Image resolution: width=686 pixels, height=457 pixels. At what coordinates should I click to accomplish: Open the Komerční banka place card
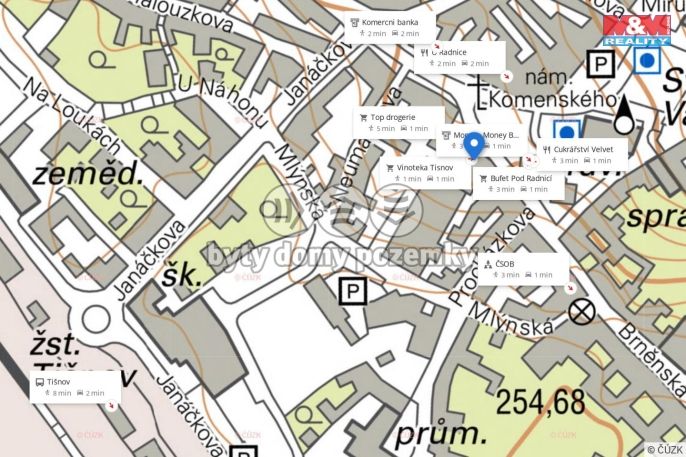[x=390, y=28]
